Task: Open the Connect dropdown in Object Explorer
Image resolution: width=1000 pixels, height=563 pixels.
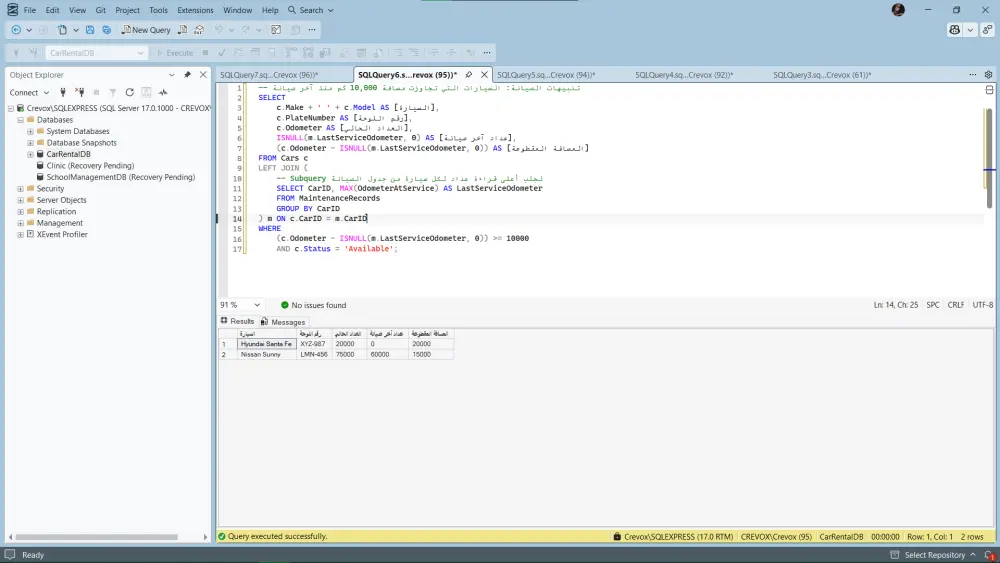Action: coord(29,92)
